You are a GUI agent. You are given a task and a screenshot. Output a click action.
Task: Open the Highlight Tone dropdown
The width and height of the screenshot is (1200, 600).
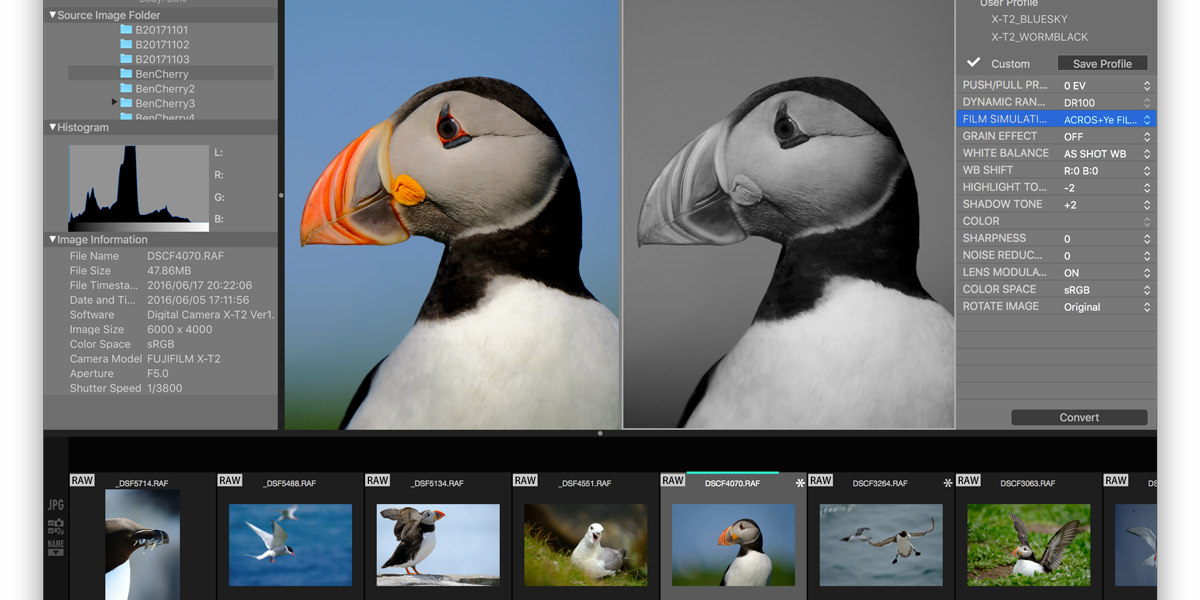(1106, 187)
